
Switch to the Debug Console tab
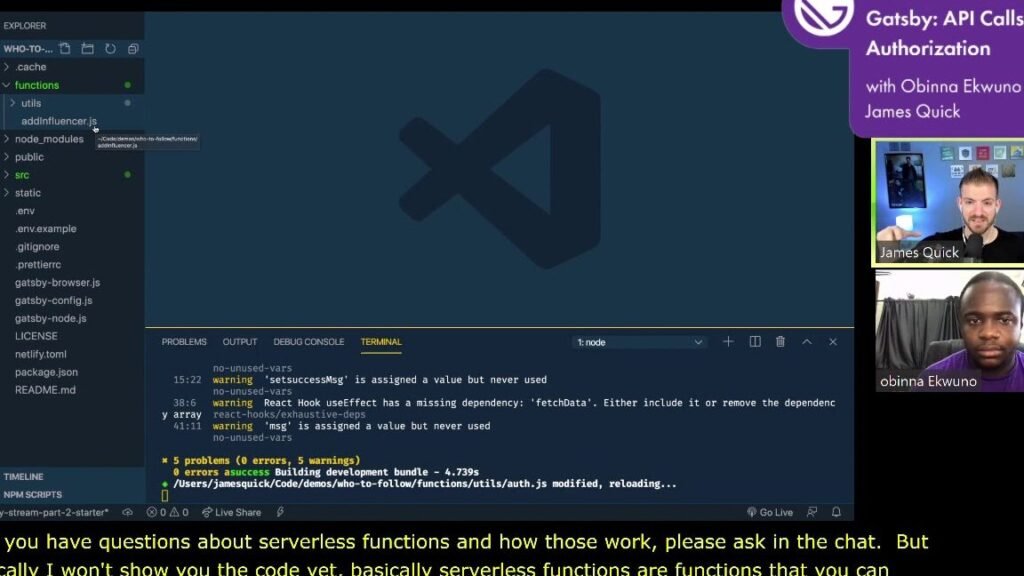tap(308, 342)
